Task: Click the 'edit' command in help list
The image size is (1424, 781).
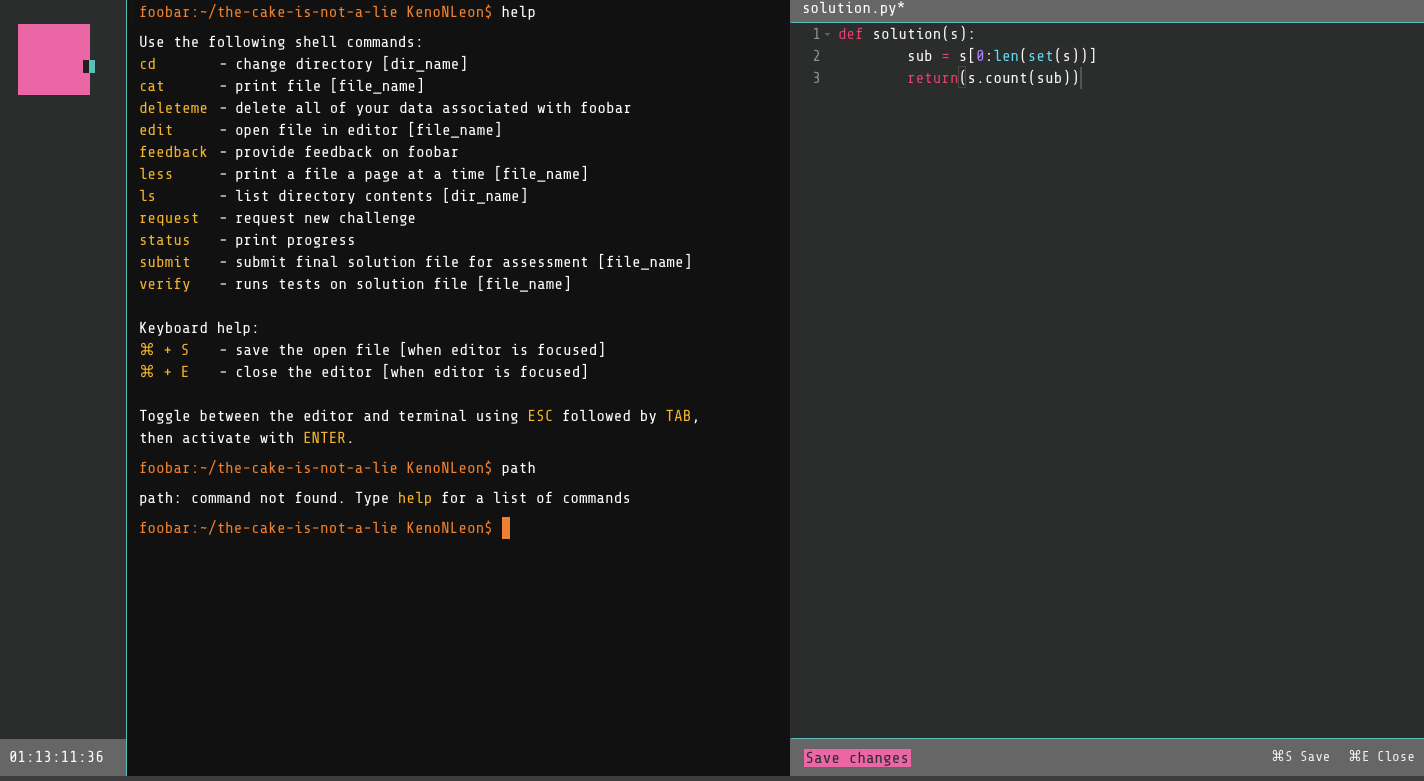Action: [156, 130]
